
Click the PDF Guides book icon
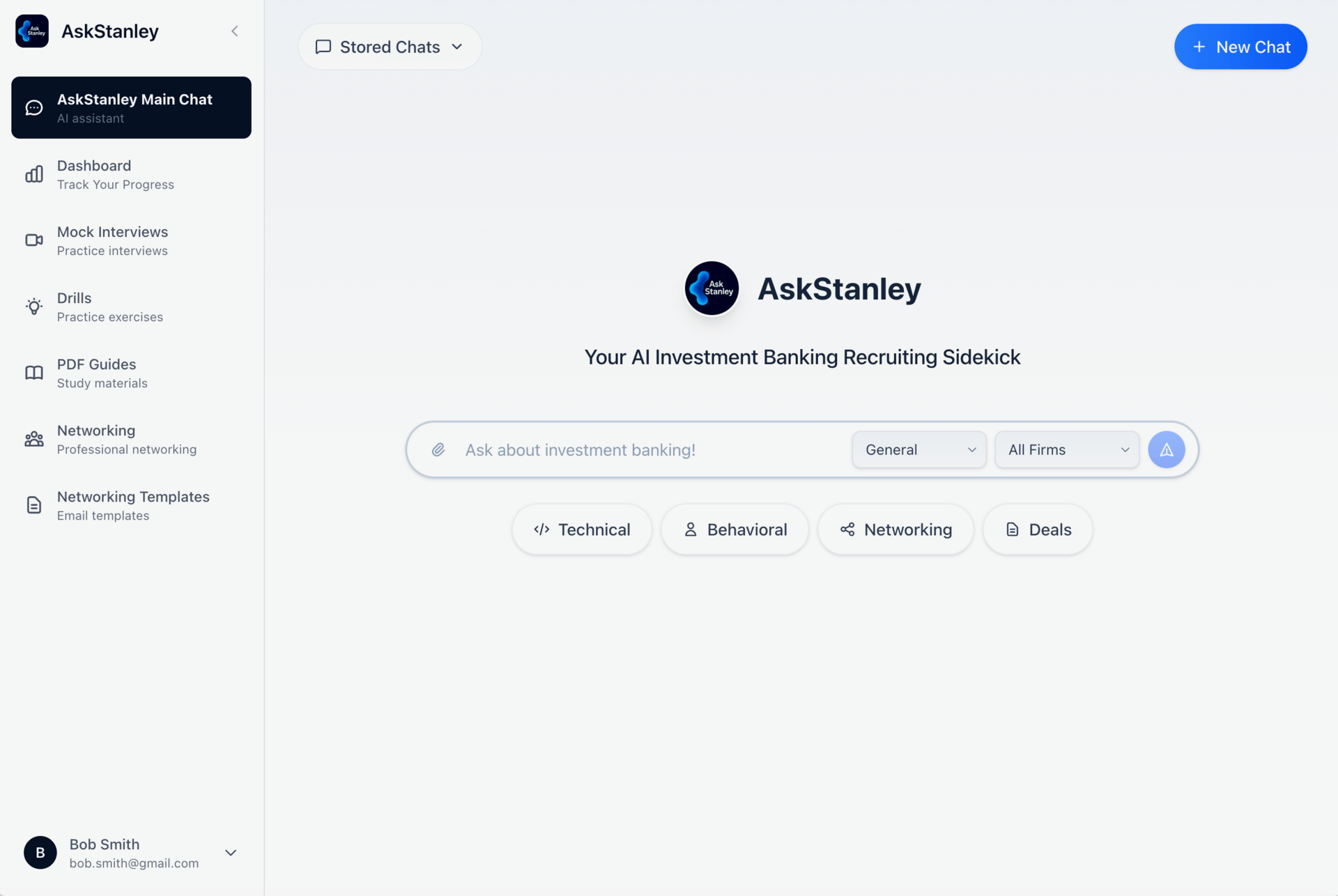[34, 373]
